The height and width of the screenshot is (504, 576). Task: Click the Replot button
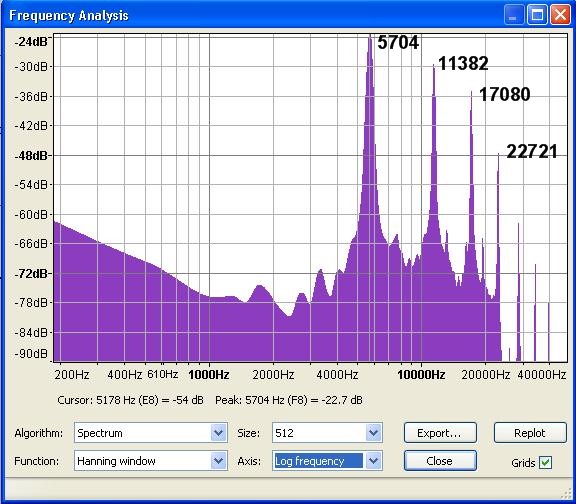(x=530, y=433)
